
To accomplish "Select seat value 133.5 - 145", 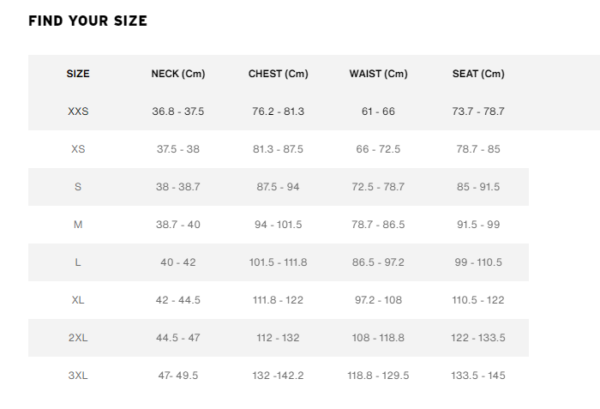I will click(478, 375).
